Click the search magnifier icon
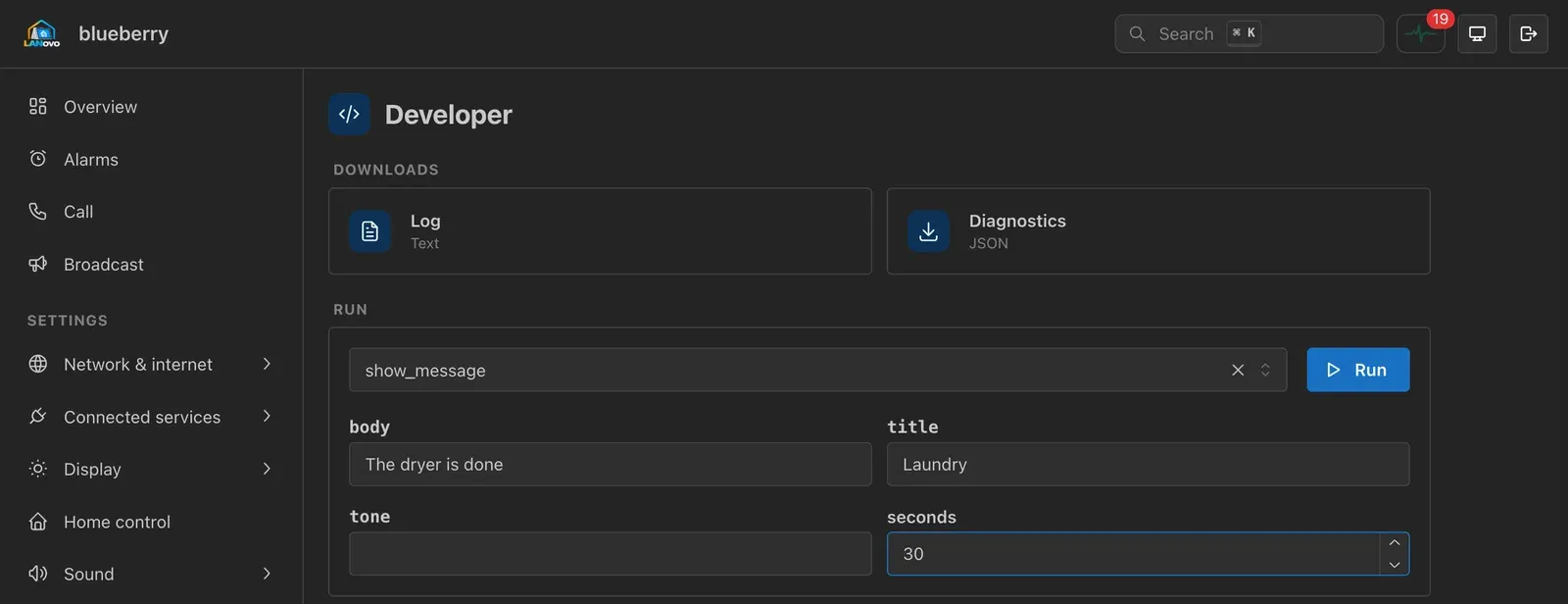The width and height of the screenshot is (1568, 604). point(1137,33)
